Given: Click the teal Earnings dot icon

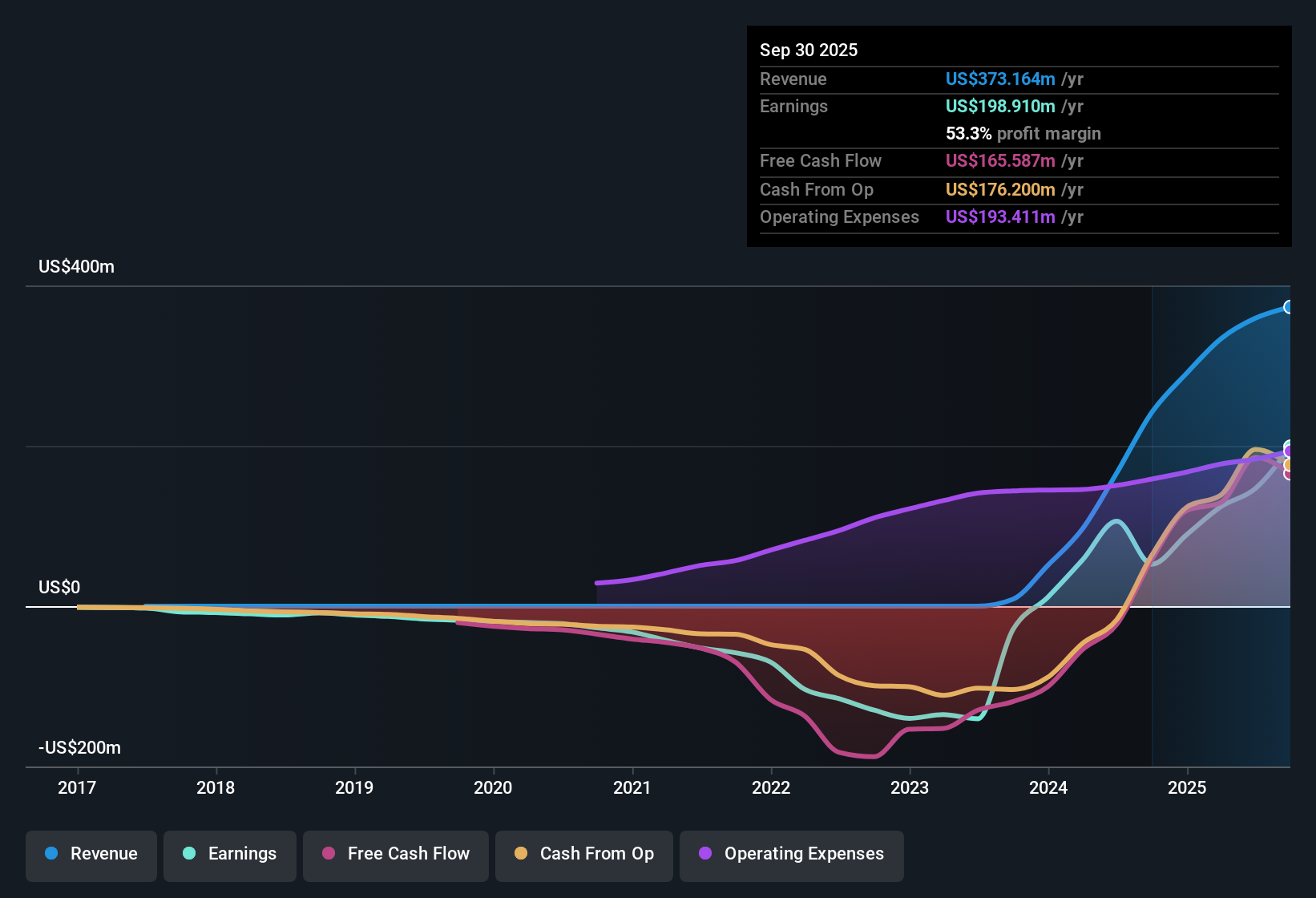Looking at the screenshot, I should [188, 854].
